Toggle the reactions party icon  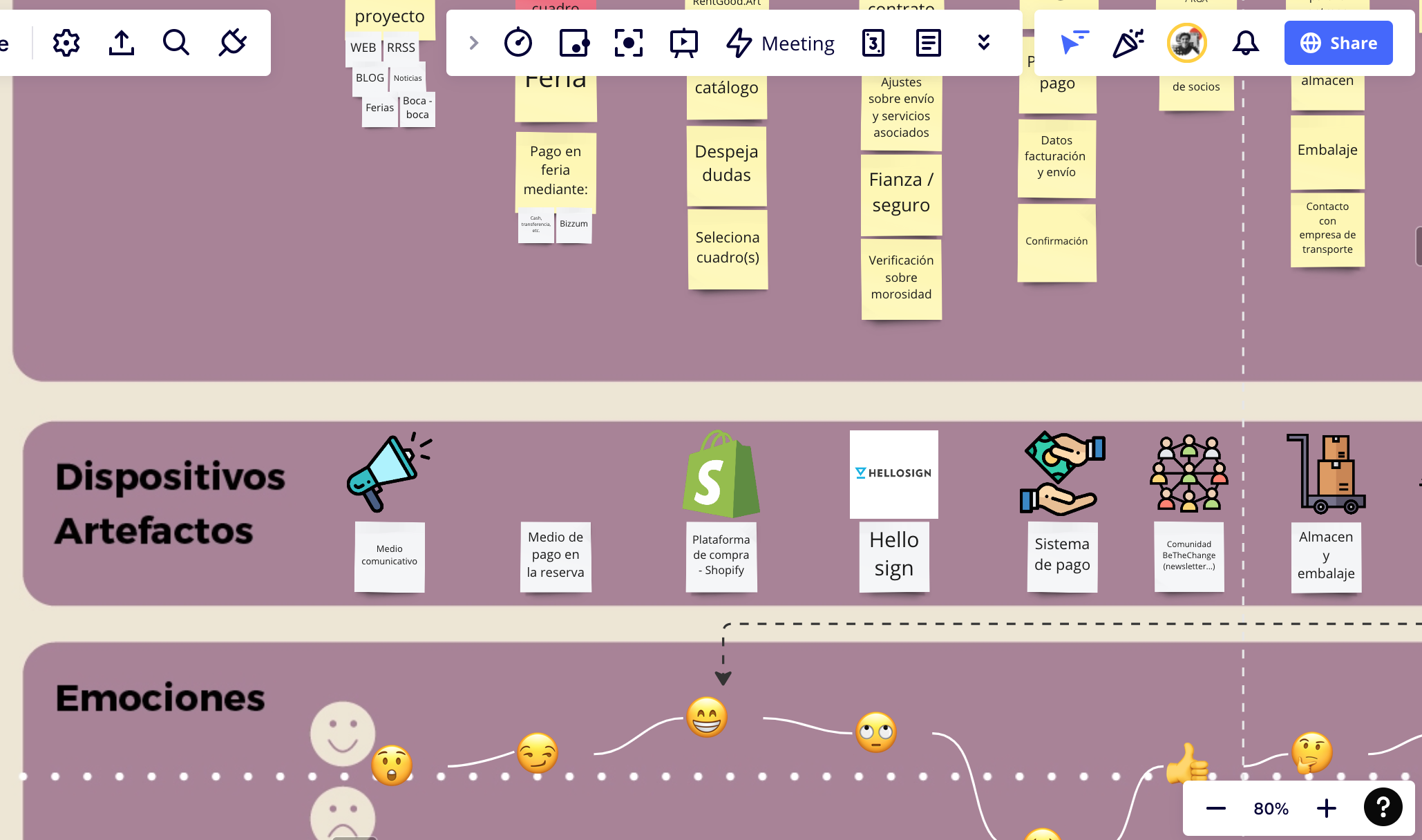(1128, 43)
